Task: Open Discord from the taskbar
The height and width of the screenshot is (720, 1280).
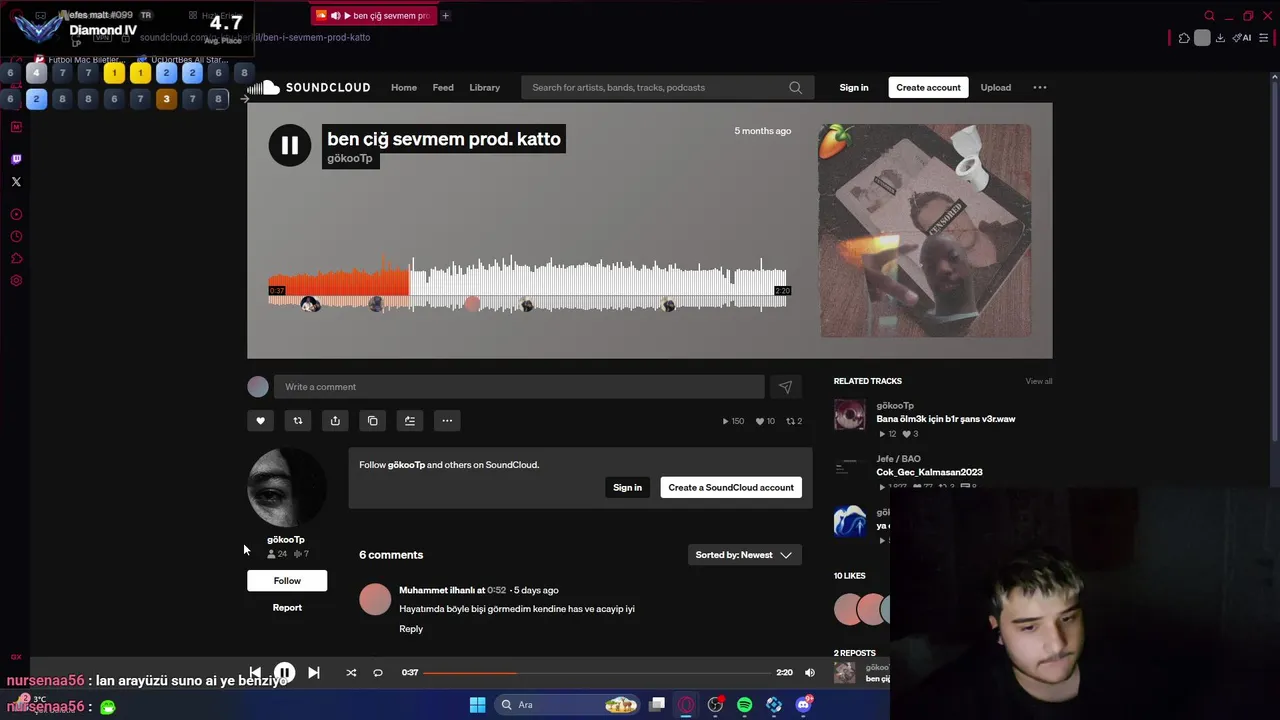Action: 803,705
